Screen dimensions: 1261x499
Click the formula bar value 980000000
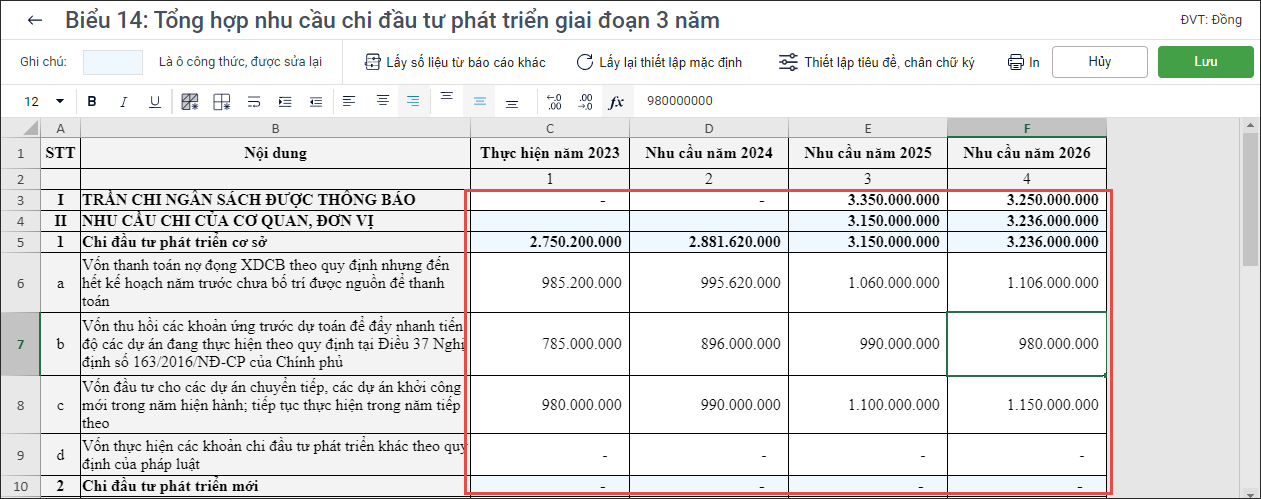click(680, 102)
